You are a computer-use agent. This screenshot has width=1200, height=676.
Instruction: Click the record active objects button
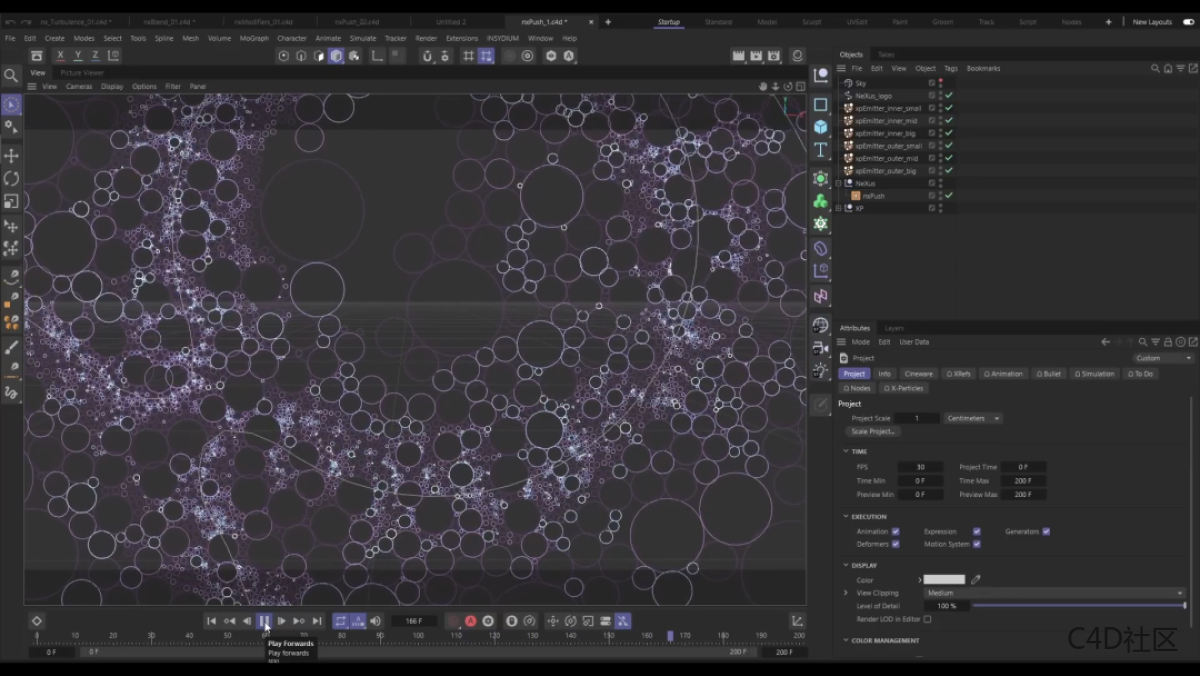454,621
